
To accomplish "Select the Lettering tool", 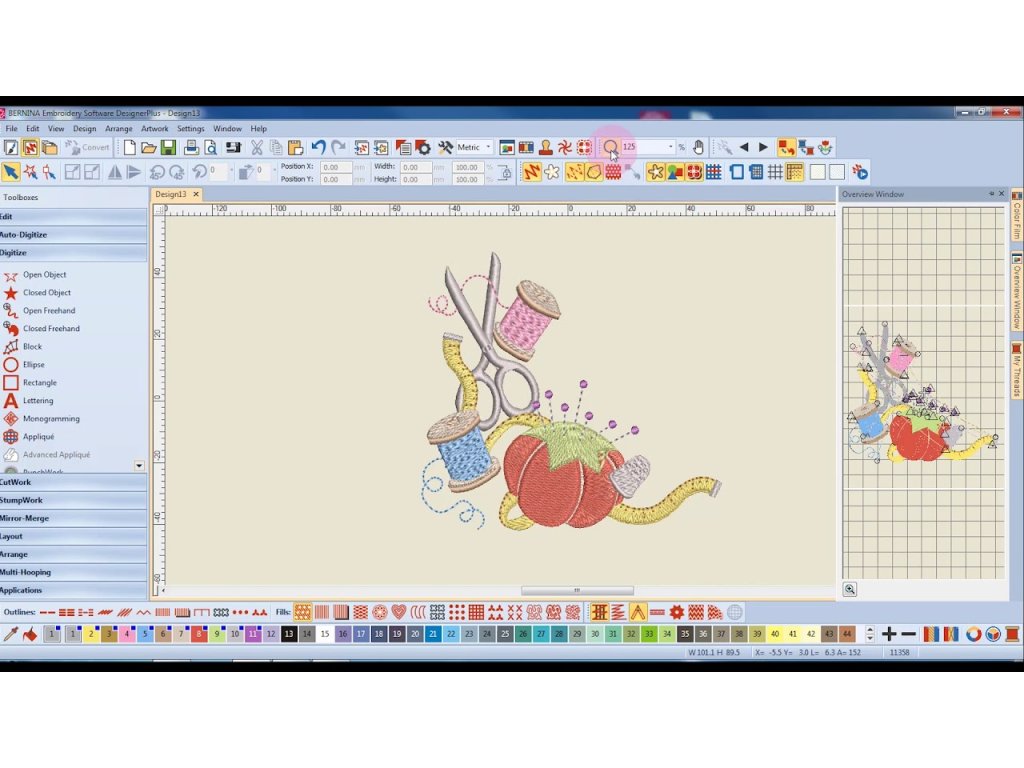I will coord(37,401).
